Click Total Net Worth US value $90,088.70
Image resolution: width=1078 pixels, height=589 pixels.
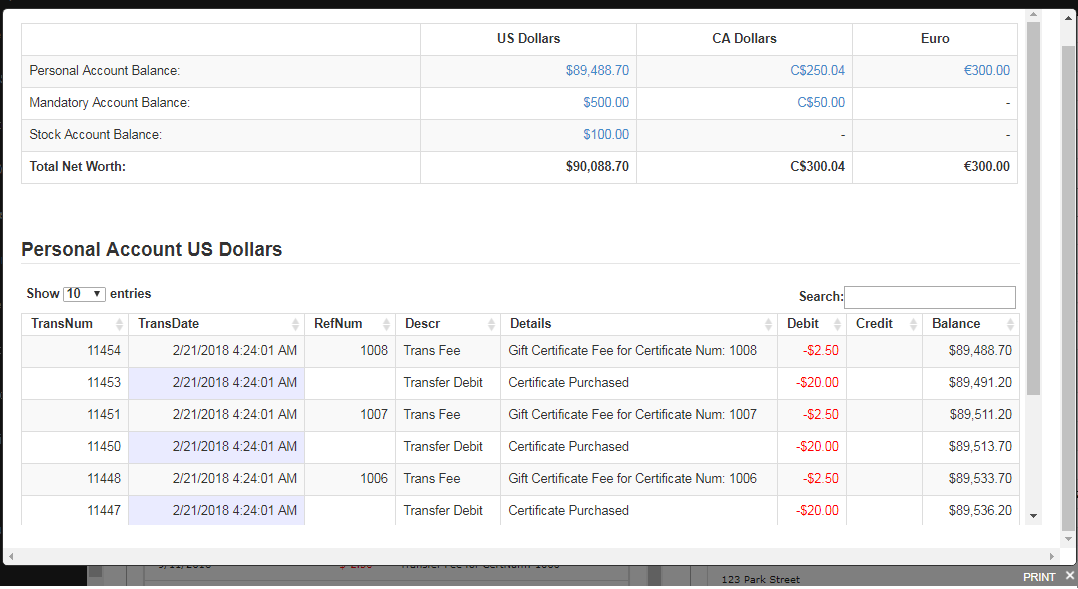click(597, 166)
